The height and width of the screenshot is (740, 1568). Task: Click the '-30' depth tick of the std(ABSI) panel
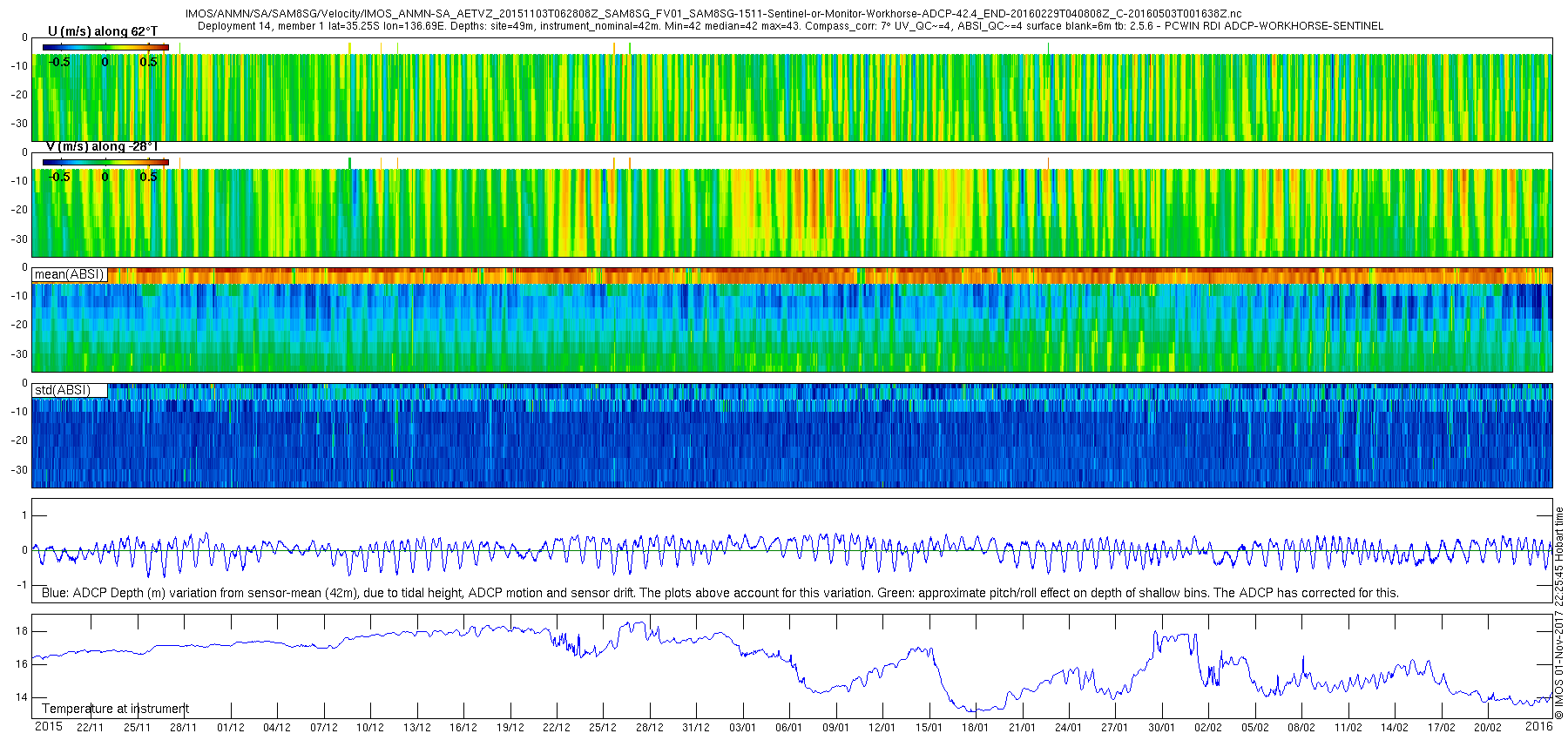(x=19, y=470)
